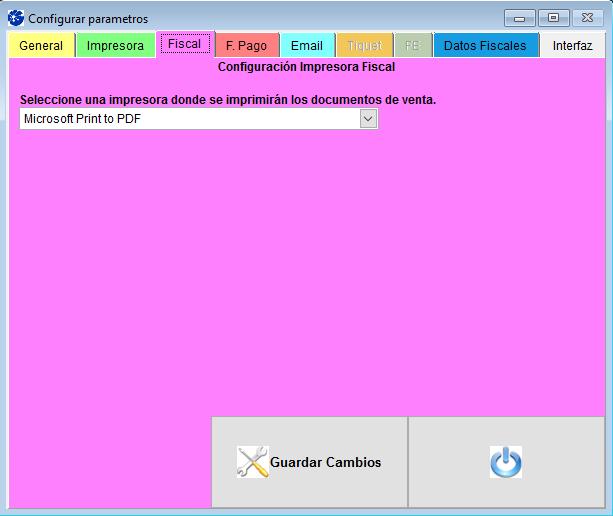Maximize the Configurar parametros window

click(x=552, y=18)
